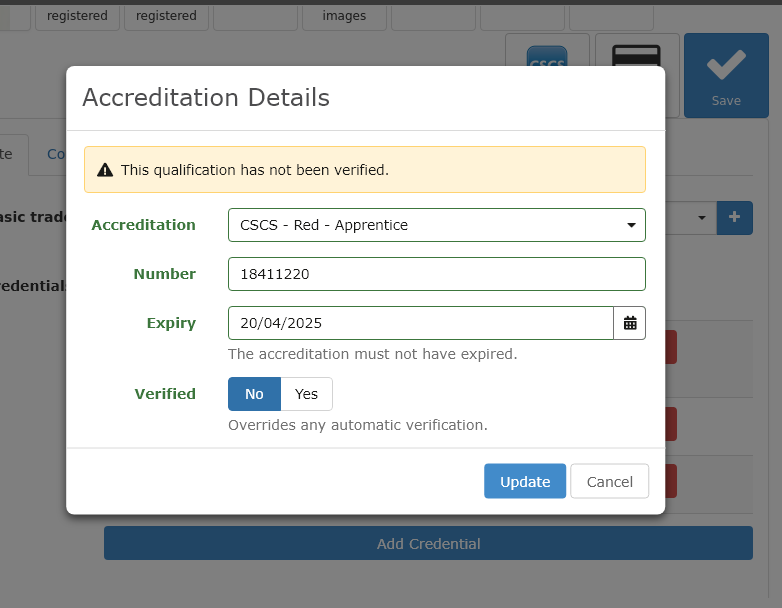Open the Expiry date calendar picker icon

630,323
